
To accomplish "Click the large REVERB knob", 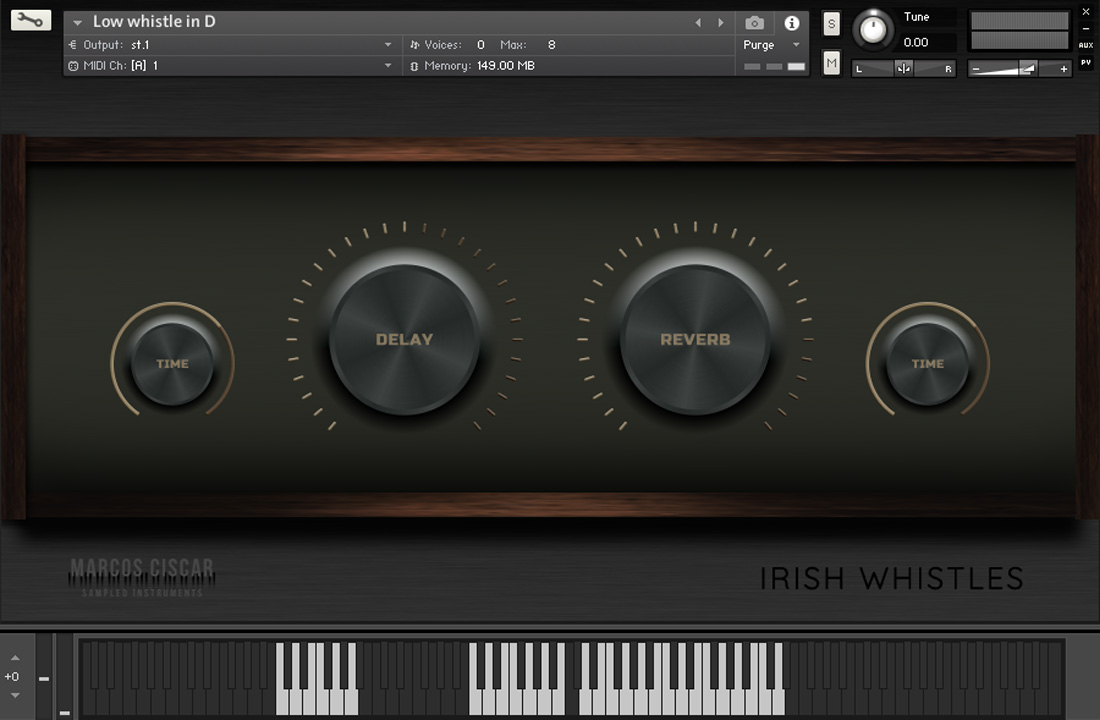I will (x=695, y=339).
